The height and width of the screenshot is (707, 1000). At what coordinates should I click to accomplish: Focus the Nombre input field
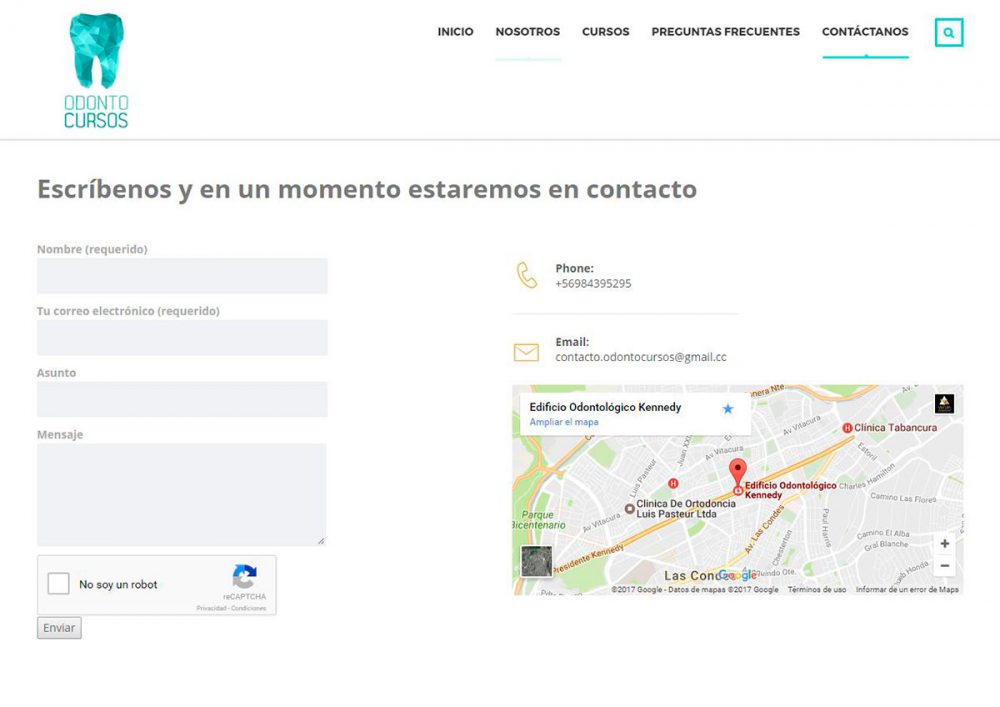(182, 276)
